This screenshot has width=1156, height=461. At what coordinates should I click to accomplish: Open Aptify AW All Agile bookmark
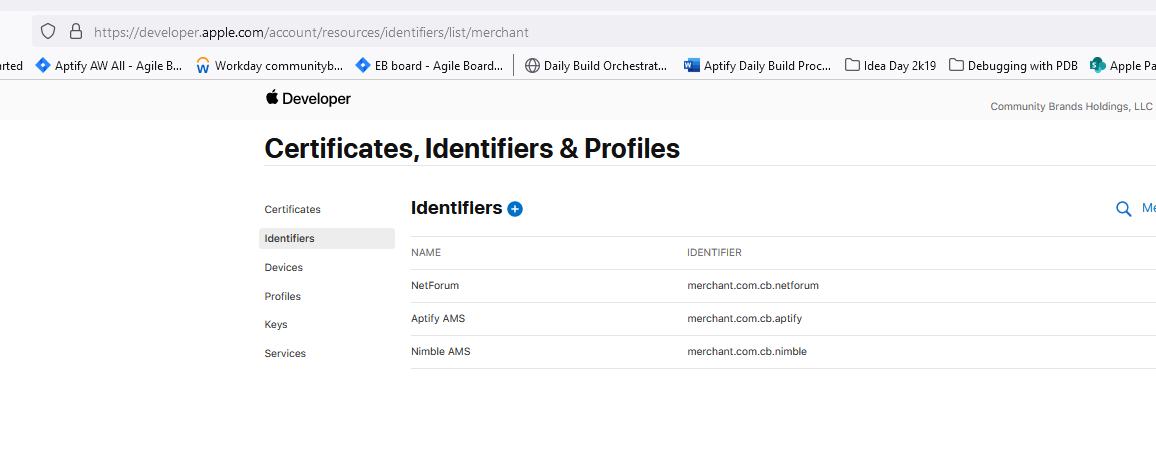109,66
